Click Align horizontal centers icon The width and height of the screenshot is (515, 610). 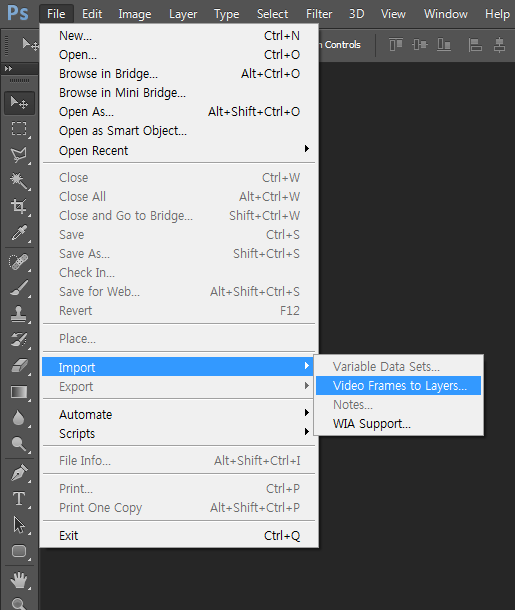pyautogui.click(x=499, y=44)
